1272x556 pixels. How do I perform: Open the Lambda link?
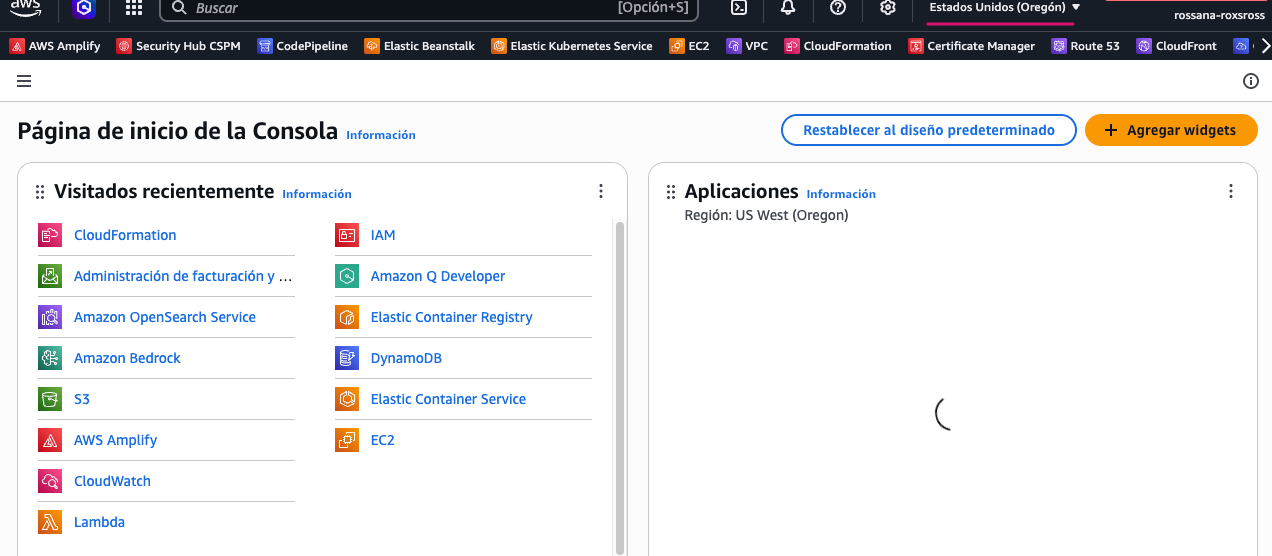[99, 522]
